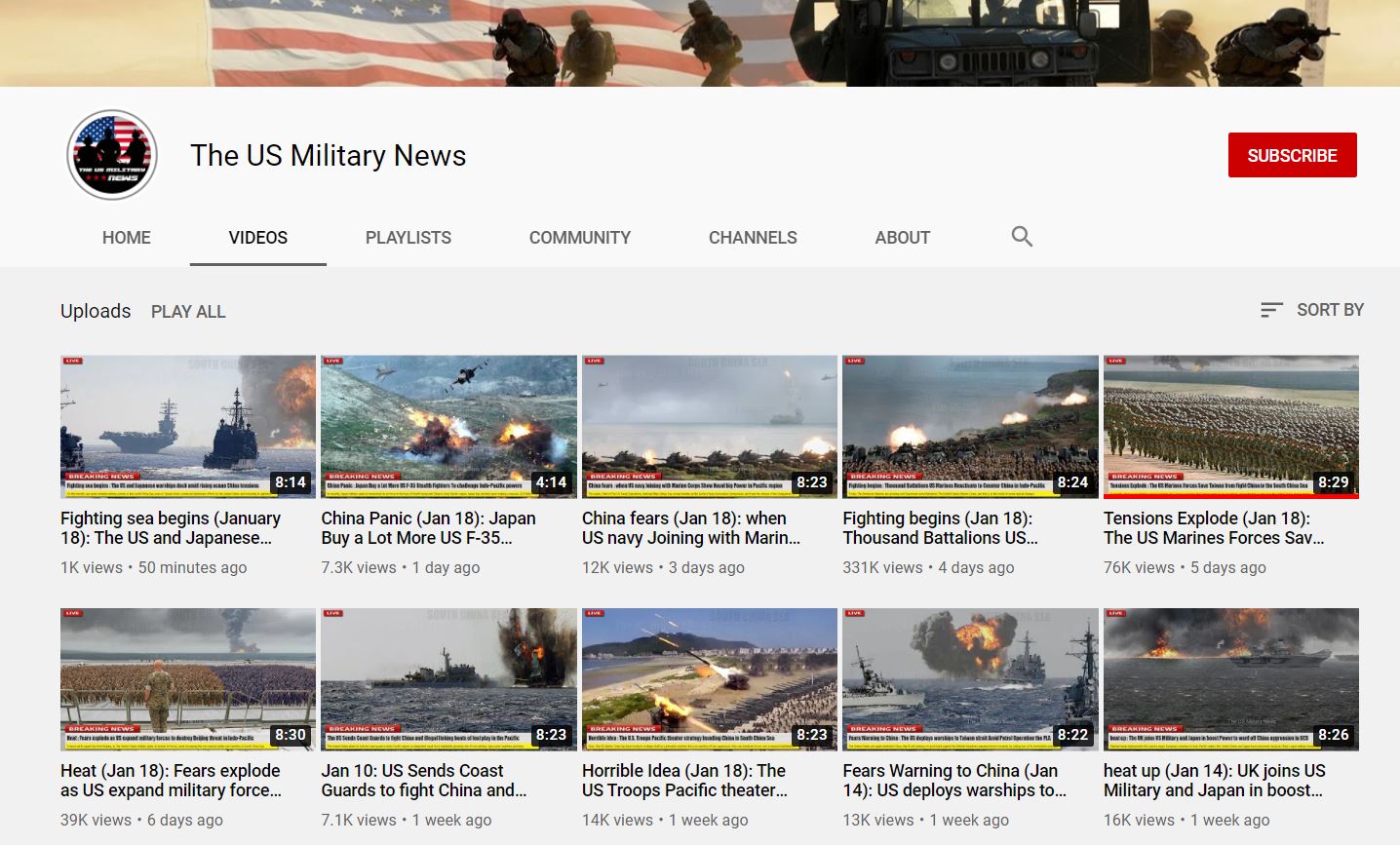Screen dimensions: 1400x845
Task: Click PLAY ALL uploads
Action: tap(188, 312)
